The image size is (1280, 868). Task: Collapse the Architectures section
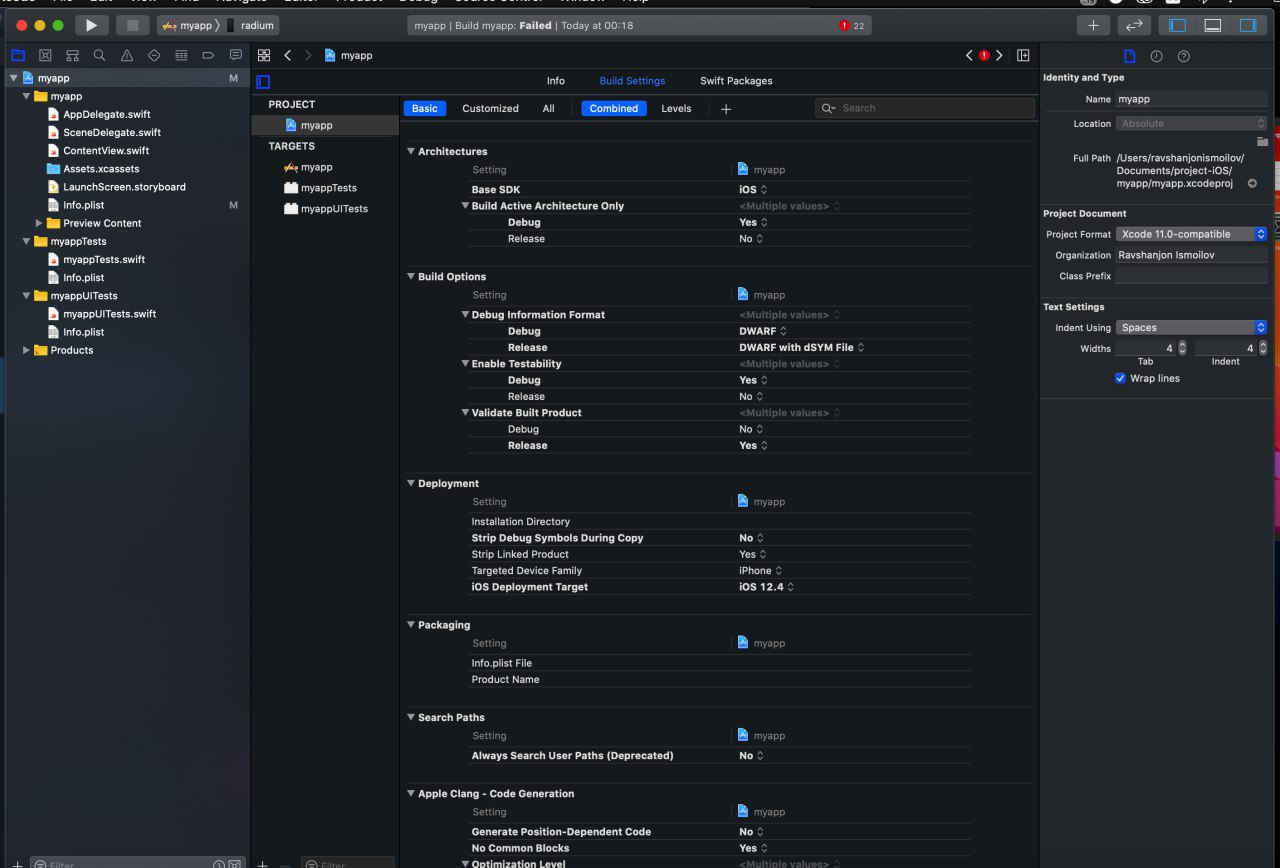tap(411, 151)
